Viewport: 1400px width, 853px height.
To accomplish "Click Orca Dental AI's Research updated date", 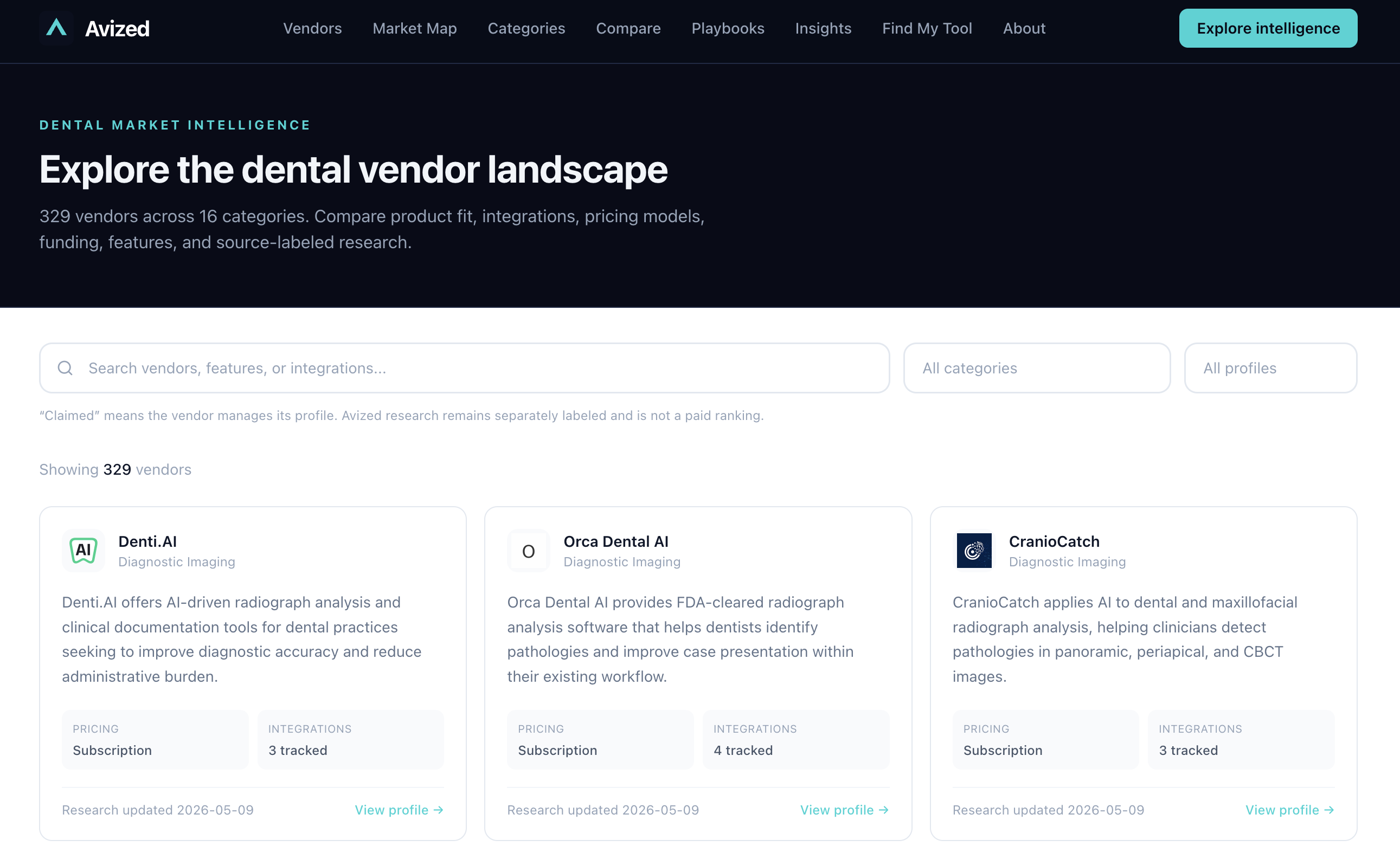I will [x=603, y=810].
